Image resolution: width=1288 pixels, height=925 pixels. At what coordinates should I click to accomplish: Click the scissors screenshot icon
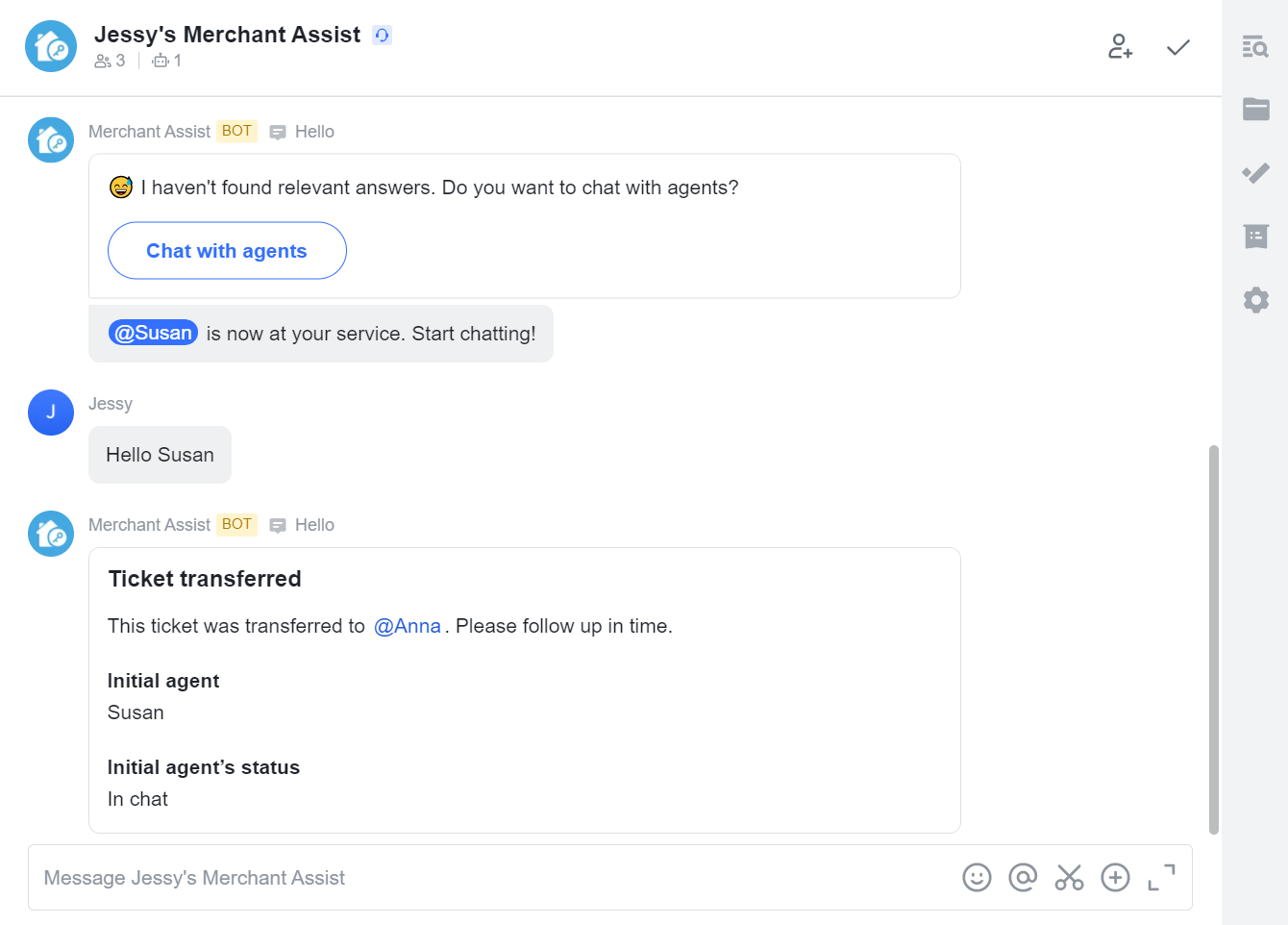[x=1069, y=878]
